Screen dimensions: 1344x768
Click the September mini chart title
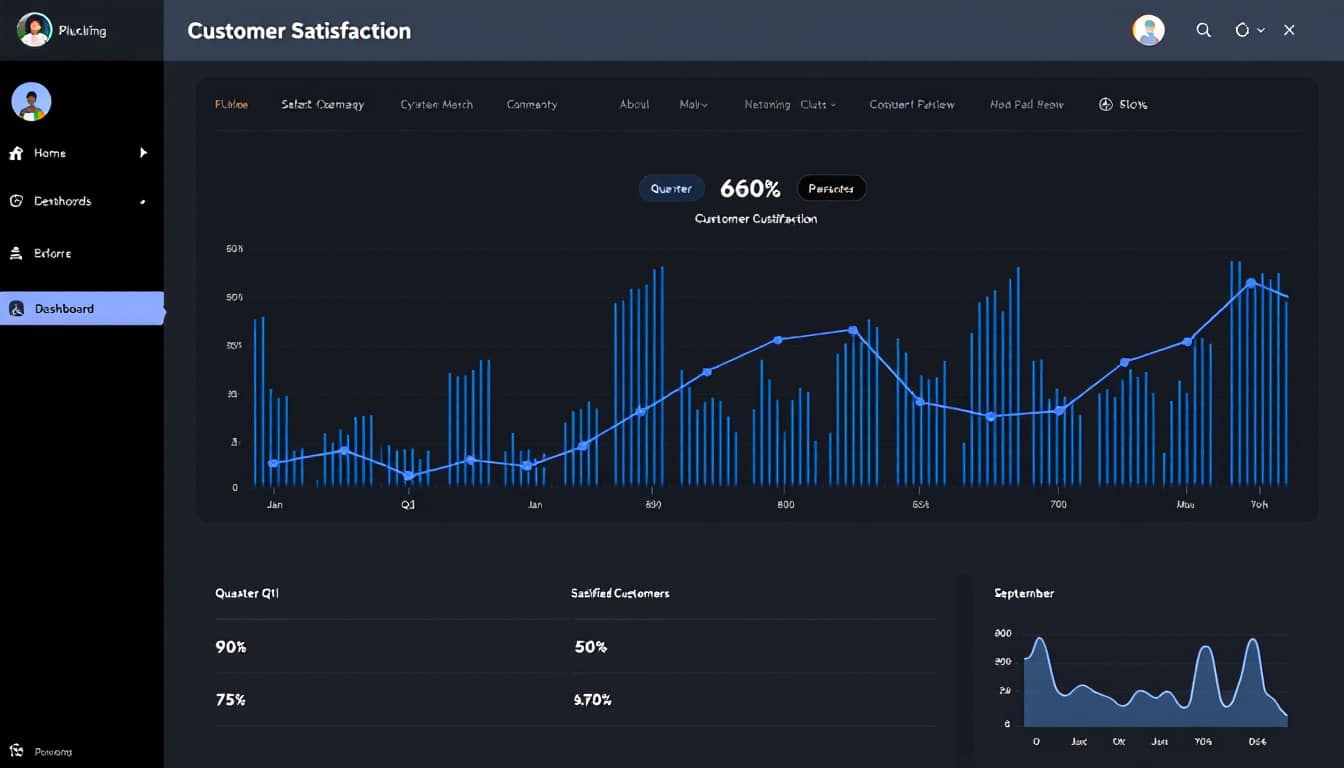point(1024,593)
